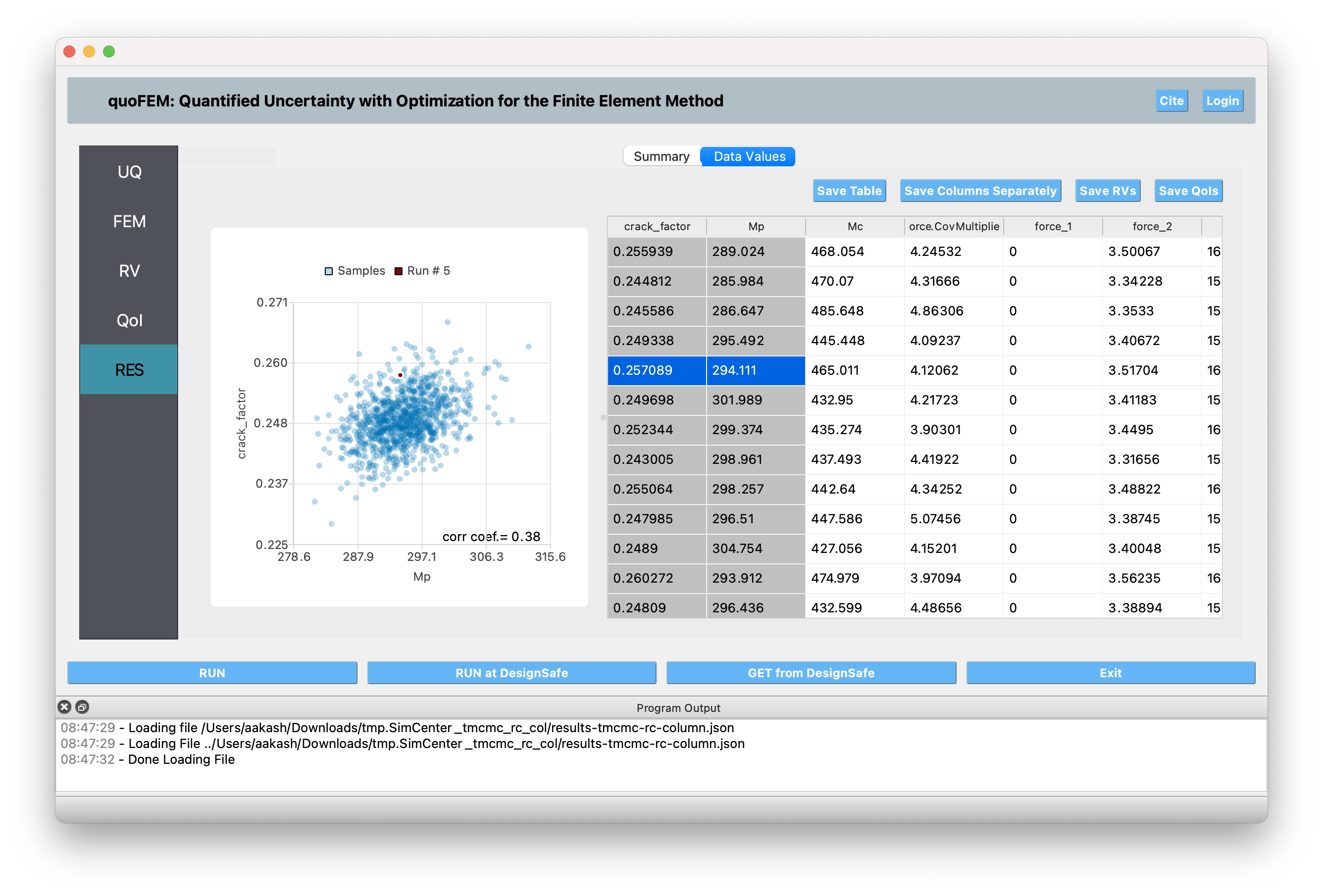Viewport: 1323px width, 896px height.
Task: Click cell 445.448 in Mc column
Action: (x=855, y=341)
